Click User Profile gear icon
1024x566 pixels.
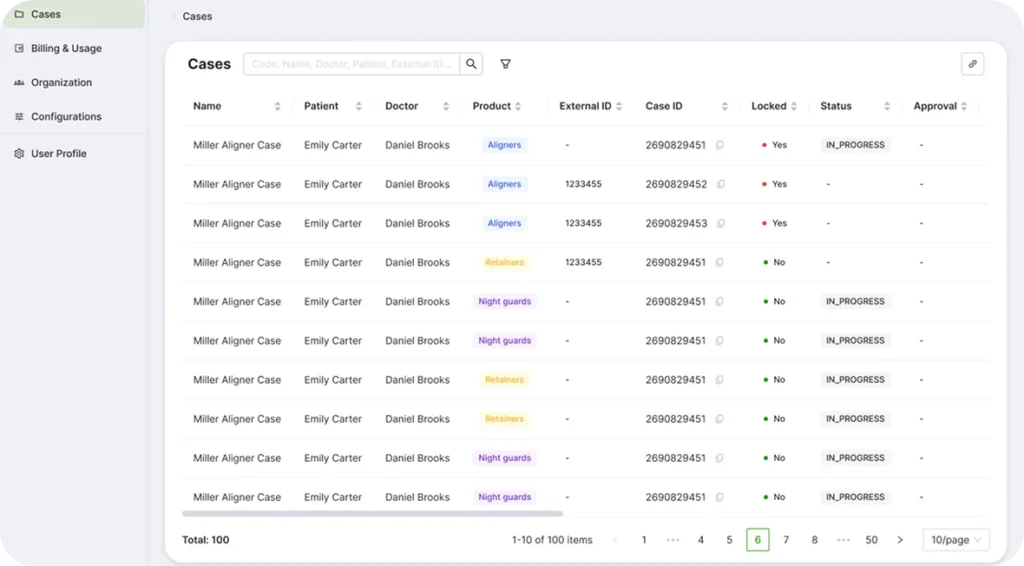tap(19, 153)
